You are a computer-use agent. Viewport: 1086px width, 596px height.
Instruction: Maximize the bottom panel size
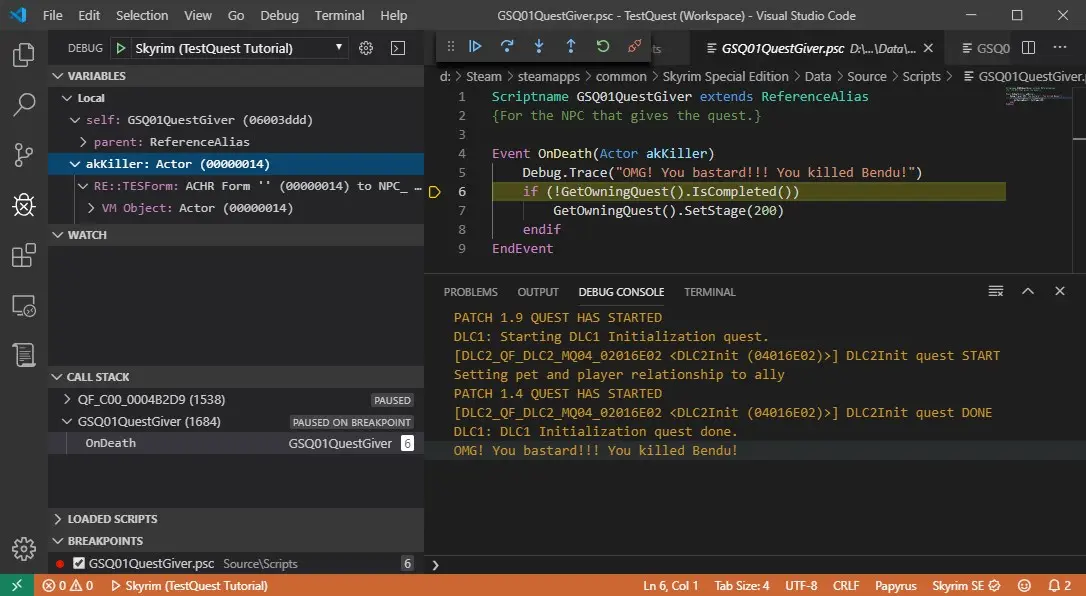click(1028, 291)
